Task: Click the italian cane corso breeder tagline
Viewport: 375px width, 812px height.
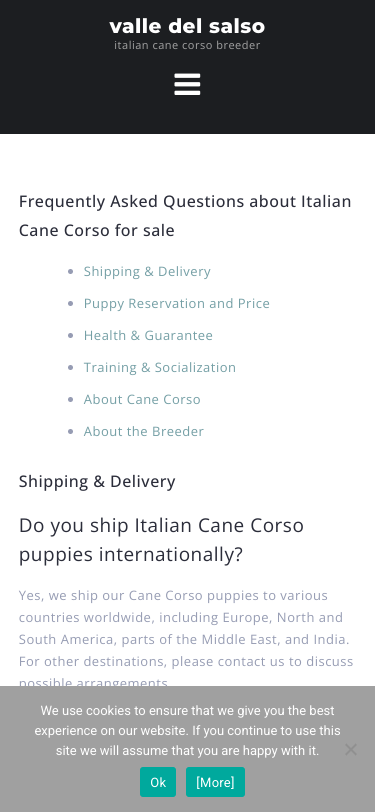Action: click(187, 46)
